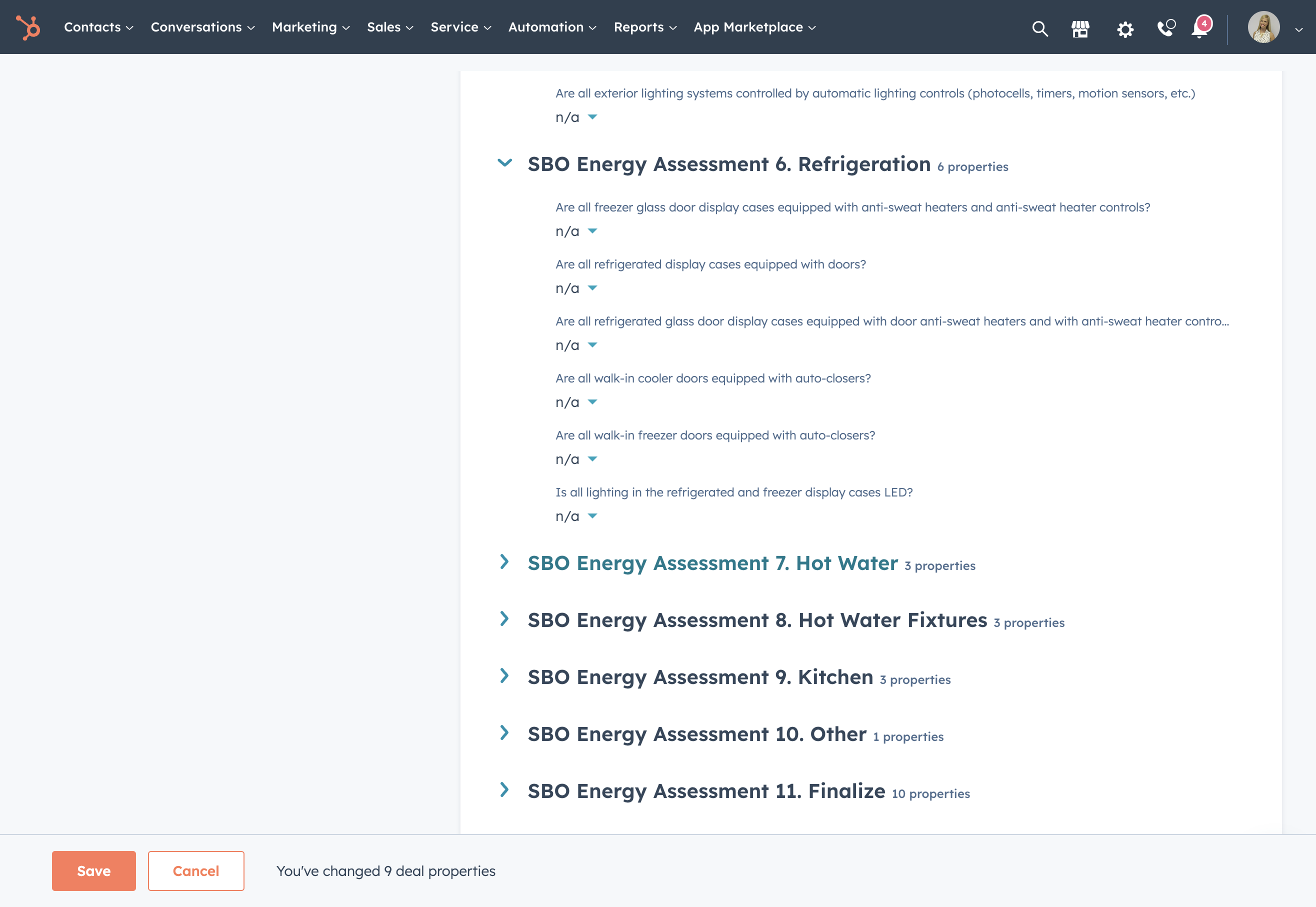Open the search magnifier icon
The height and width of the screenshot is (907, 1316).
point(1040,28)
